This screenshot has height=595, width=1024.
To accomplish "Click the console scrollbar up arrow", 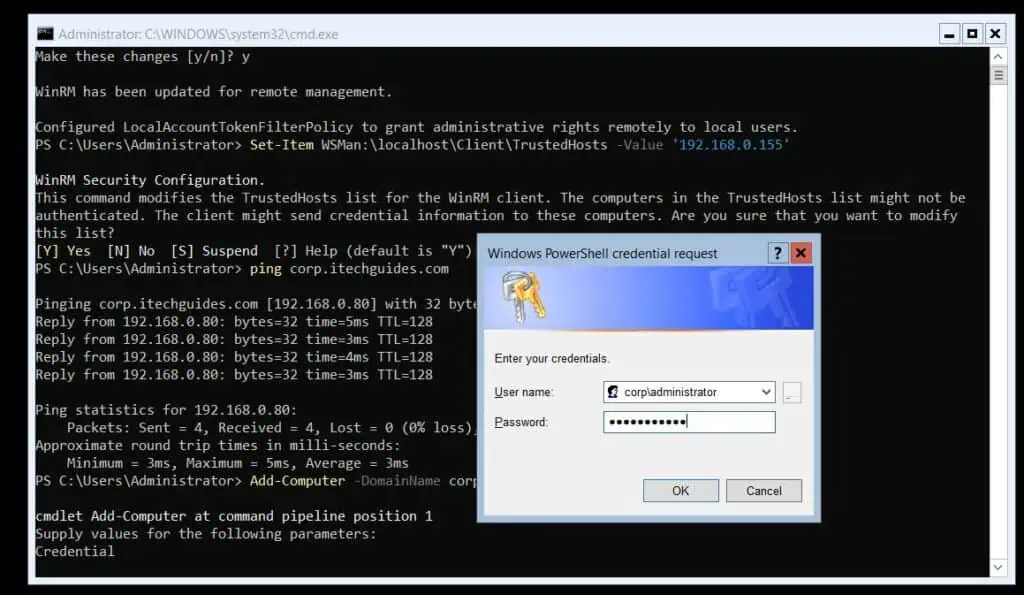I will tap(997, 56).
